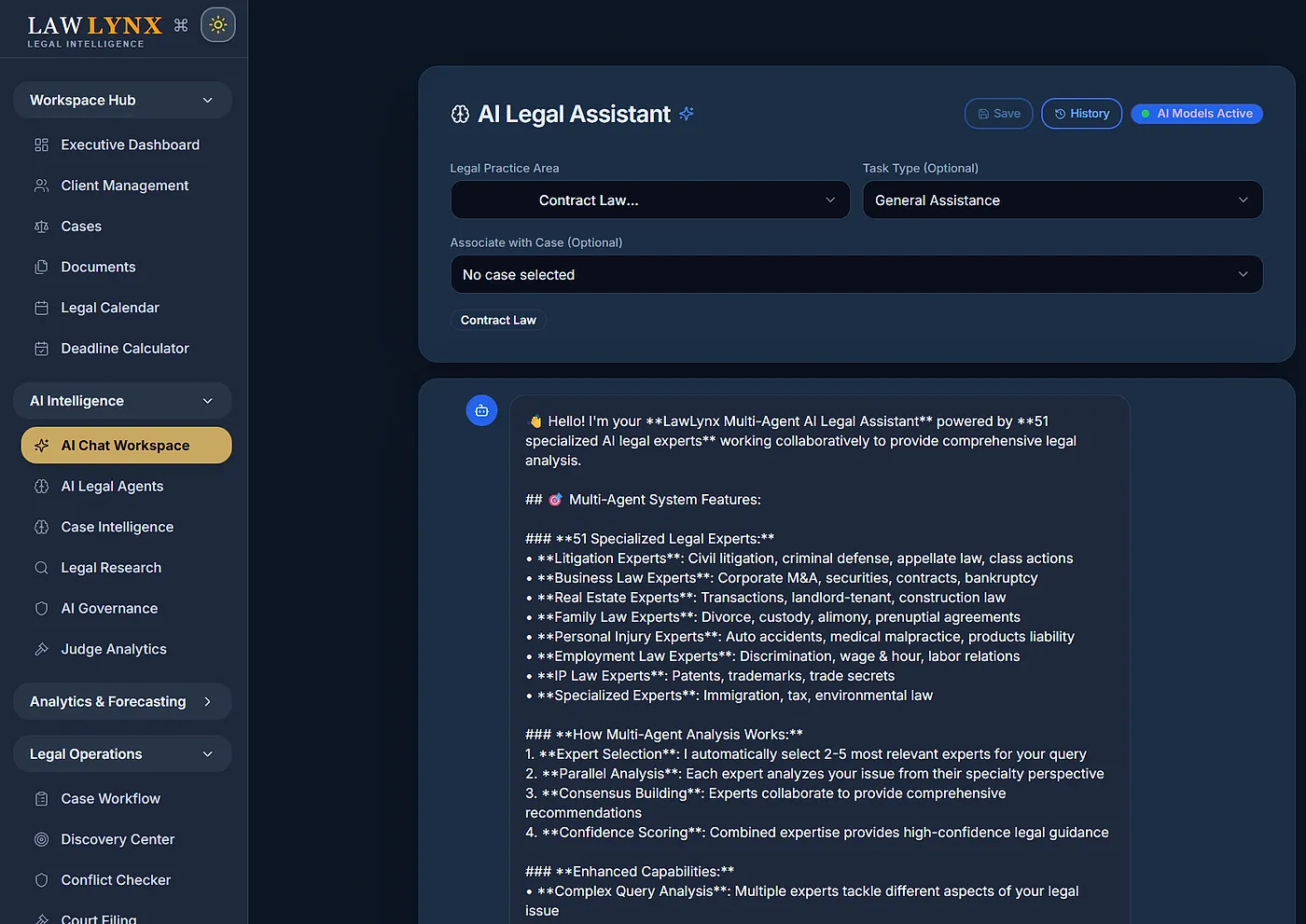The height and width of the screenshot is (924, 1306).
Task: Click the AI Legal Agents brain icon
Action: pyautogui.click(x=41, y=487)
